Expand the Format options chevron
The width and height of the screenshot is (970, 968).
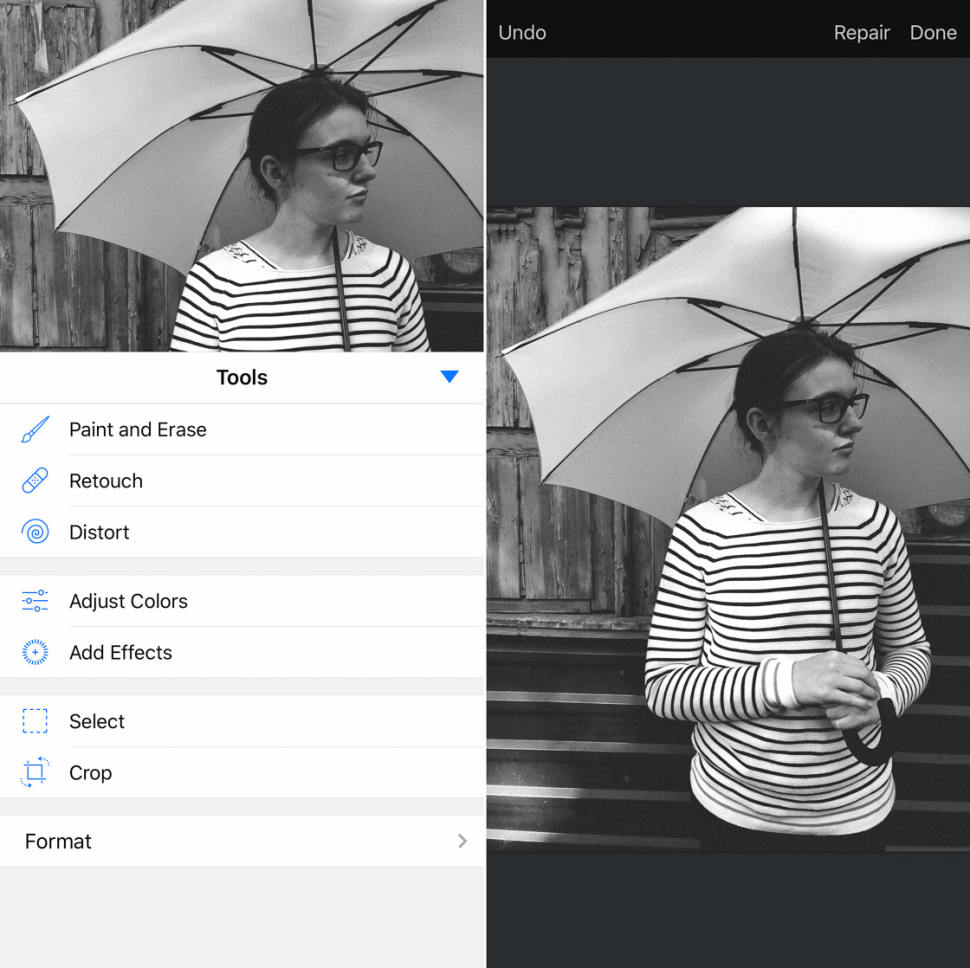[x=461, y=841]
